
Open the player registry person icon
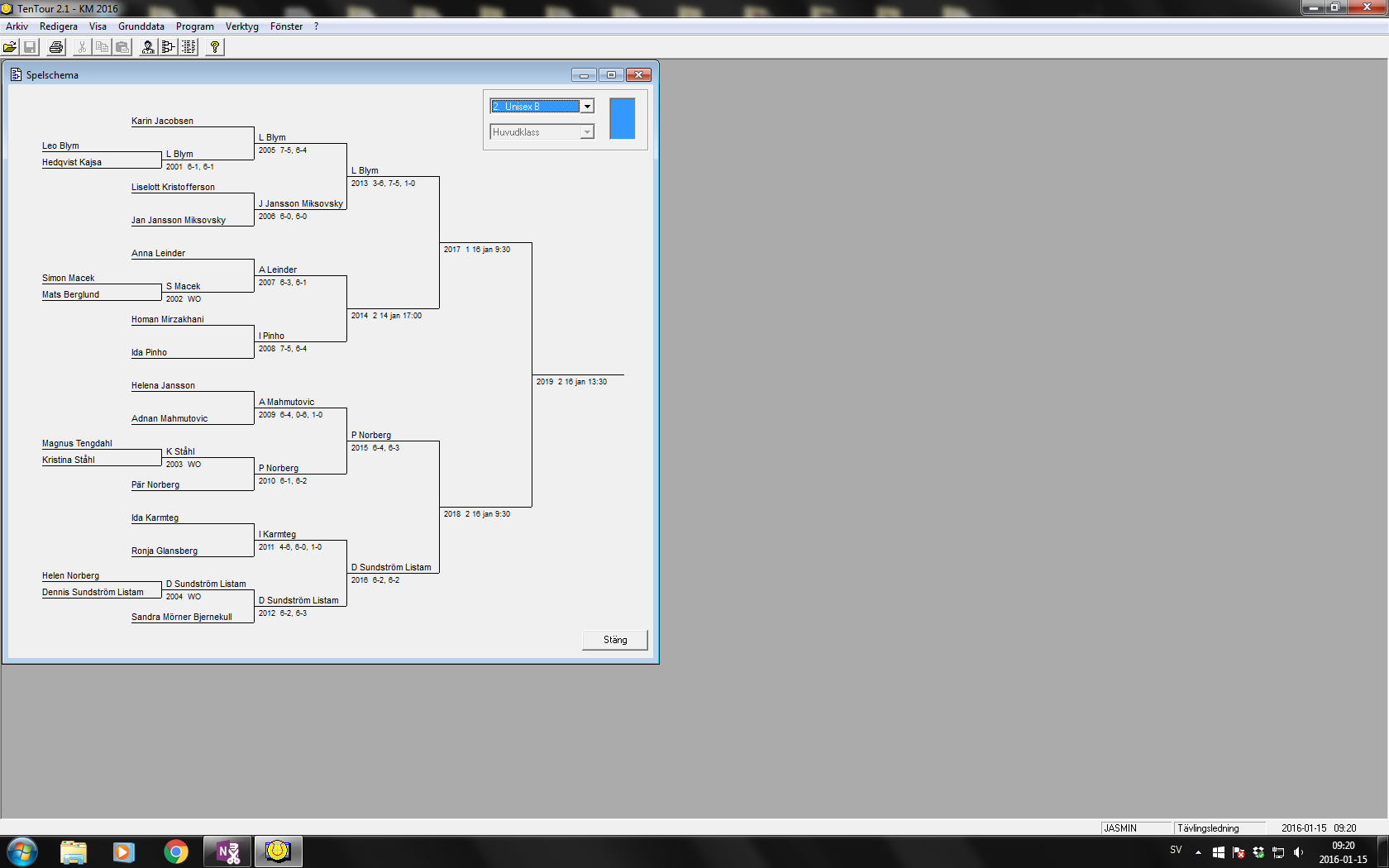pos(148,47)
